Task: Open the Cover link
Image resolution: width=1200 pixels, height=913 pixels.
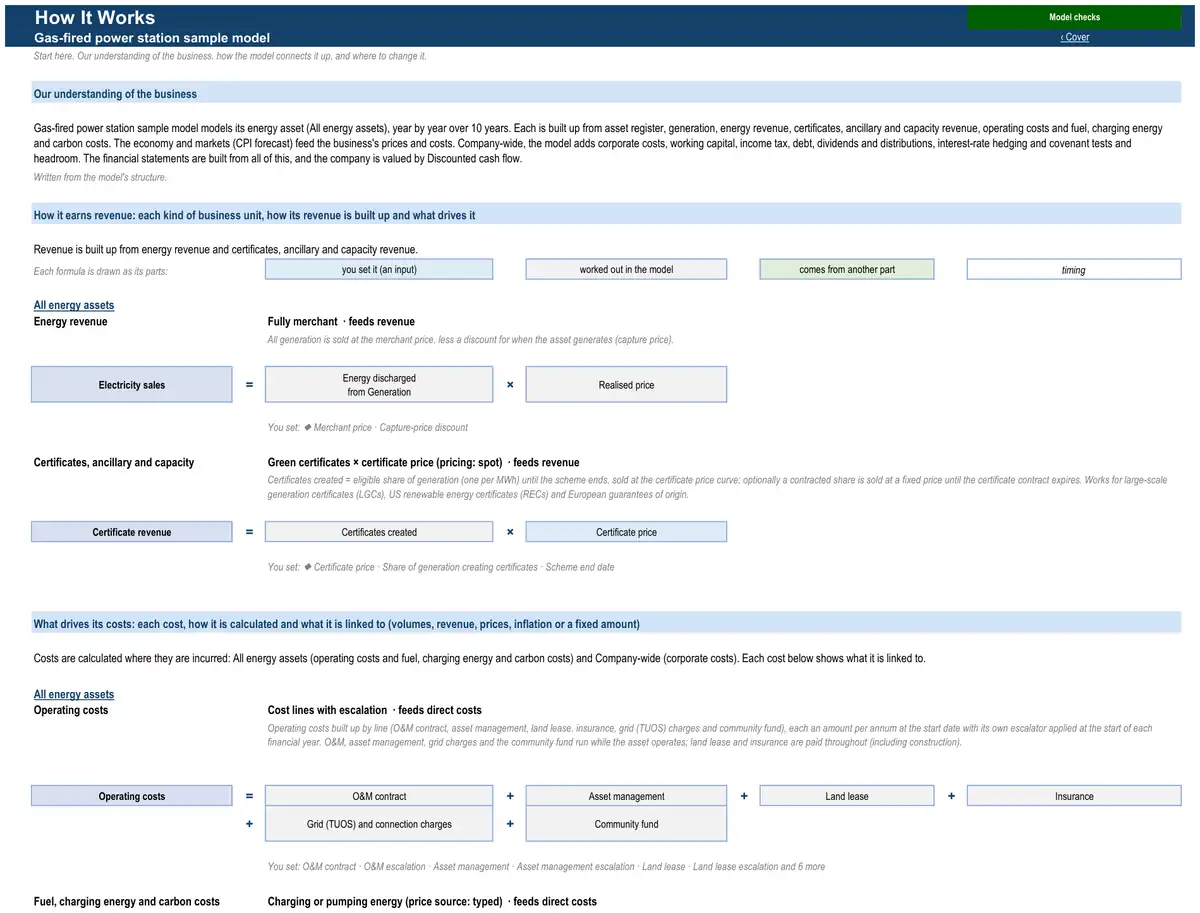Action: [x=1074, y=37]
